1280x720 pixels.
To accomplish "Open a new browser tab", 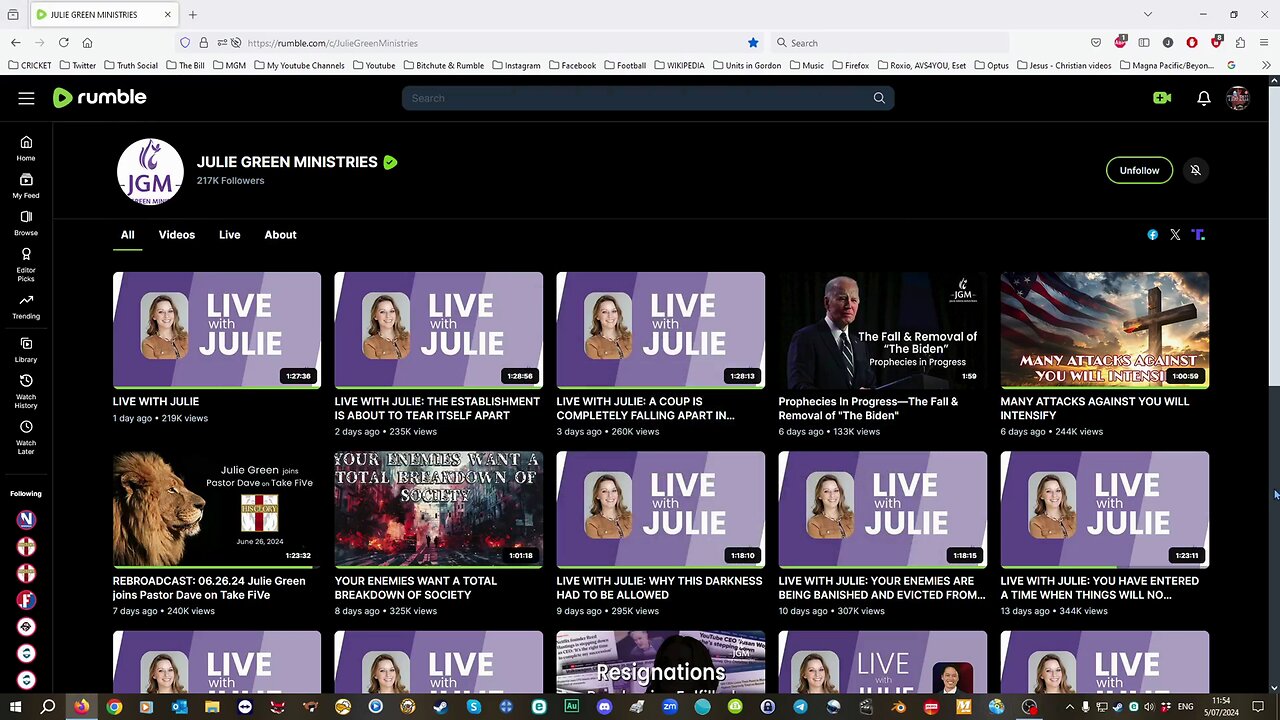I will [193, 15].
